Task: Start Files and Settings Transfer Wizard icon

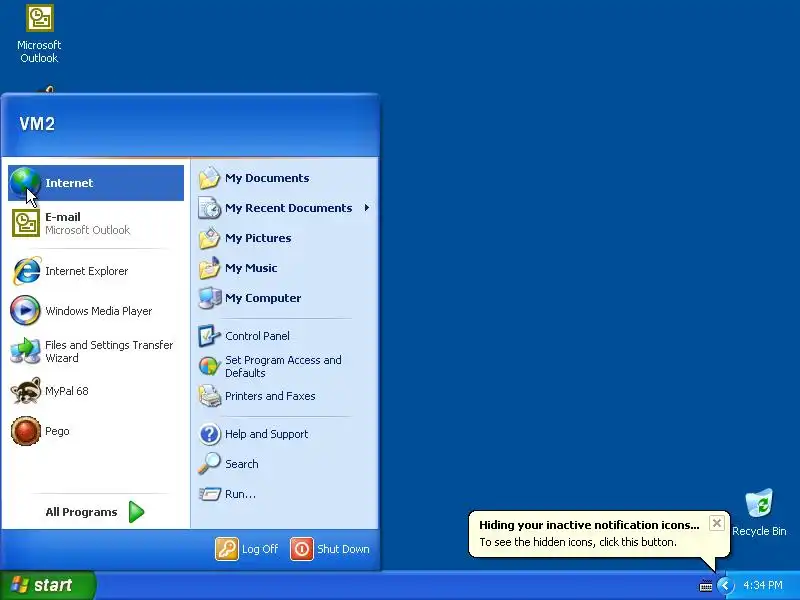Action: [25, 351]
